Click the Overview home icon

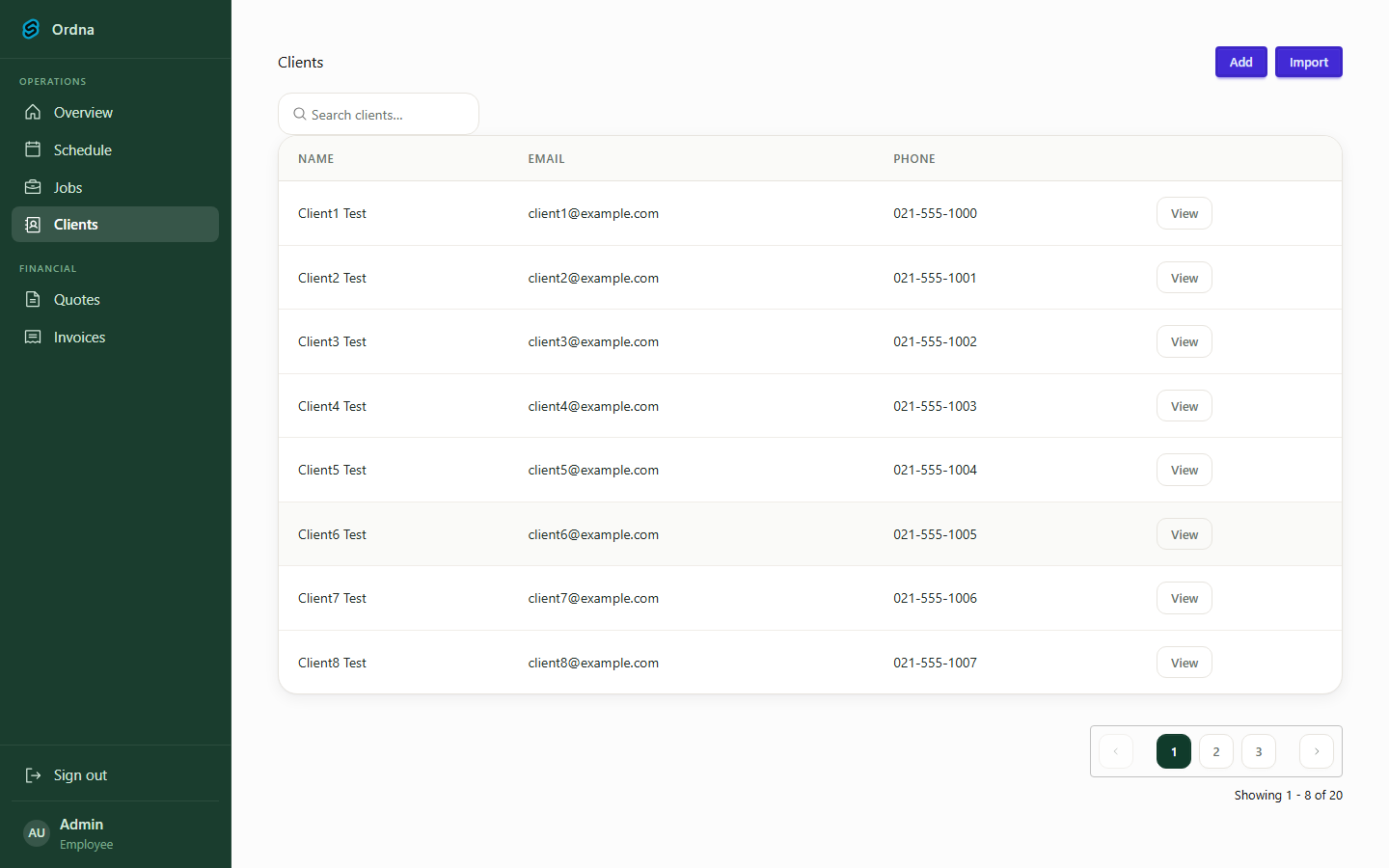(33, 112)
